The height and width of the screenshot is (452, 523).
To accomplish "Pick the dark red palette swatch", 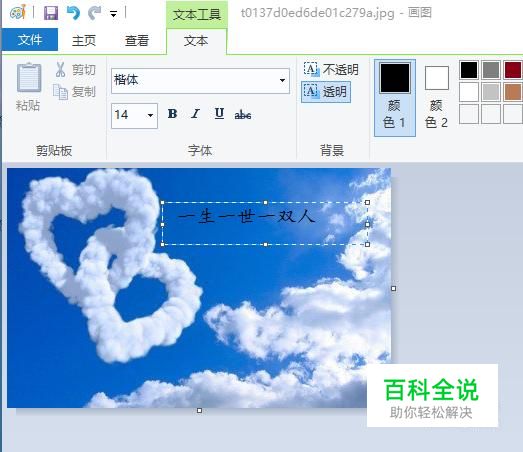I will click(513, 70).
